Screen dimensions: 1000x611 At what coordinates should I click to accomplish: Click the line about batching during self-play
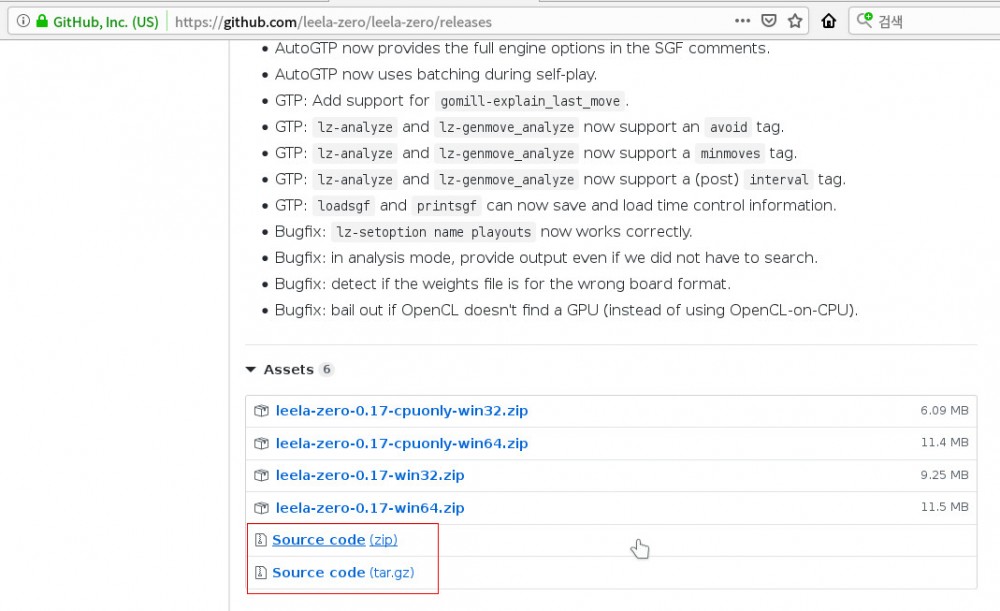click(x=436, y=75)
